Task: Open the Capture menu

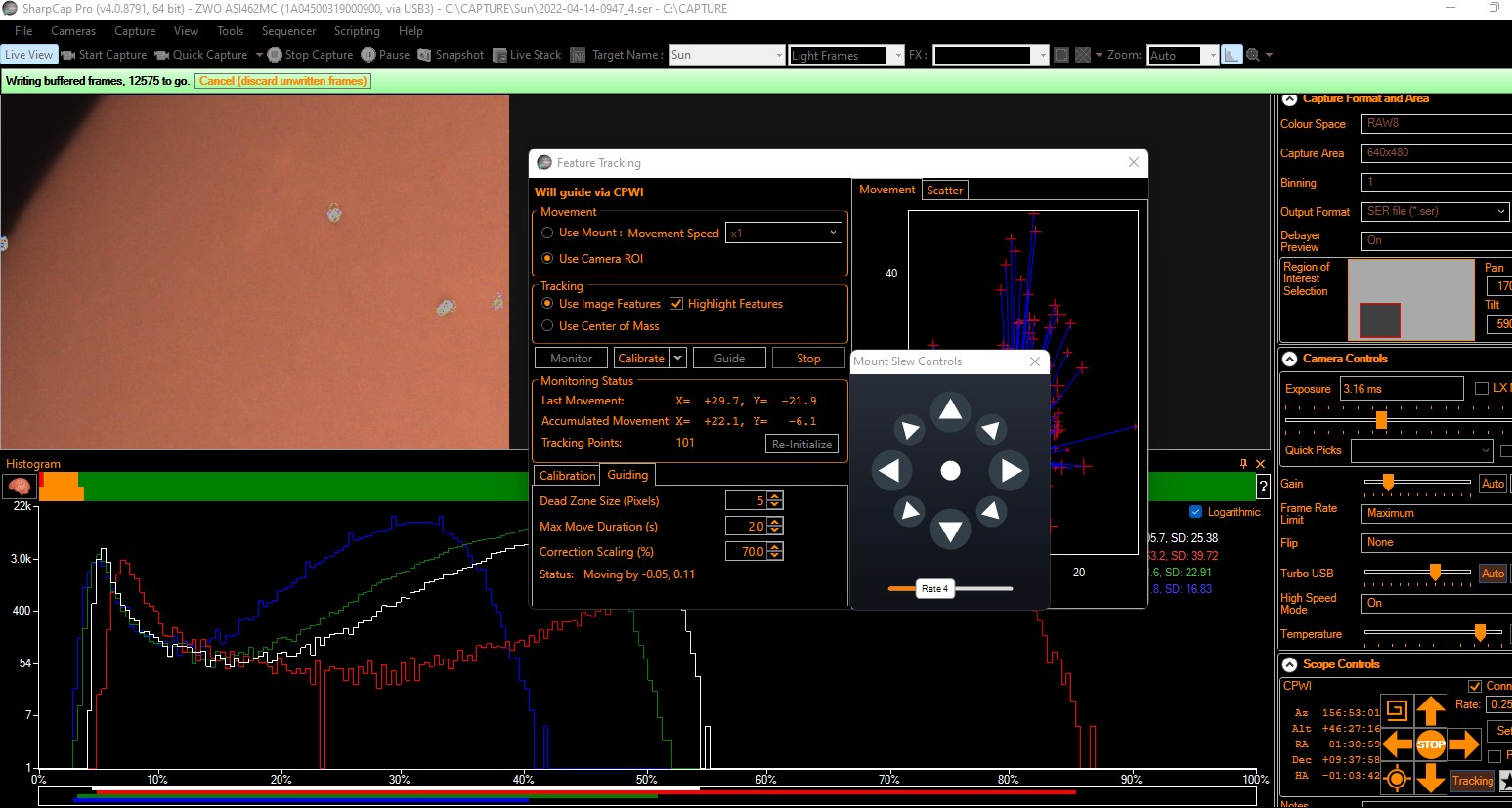Action: 135,31
